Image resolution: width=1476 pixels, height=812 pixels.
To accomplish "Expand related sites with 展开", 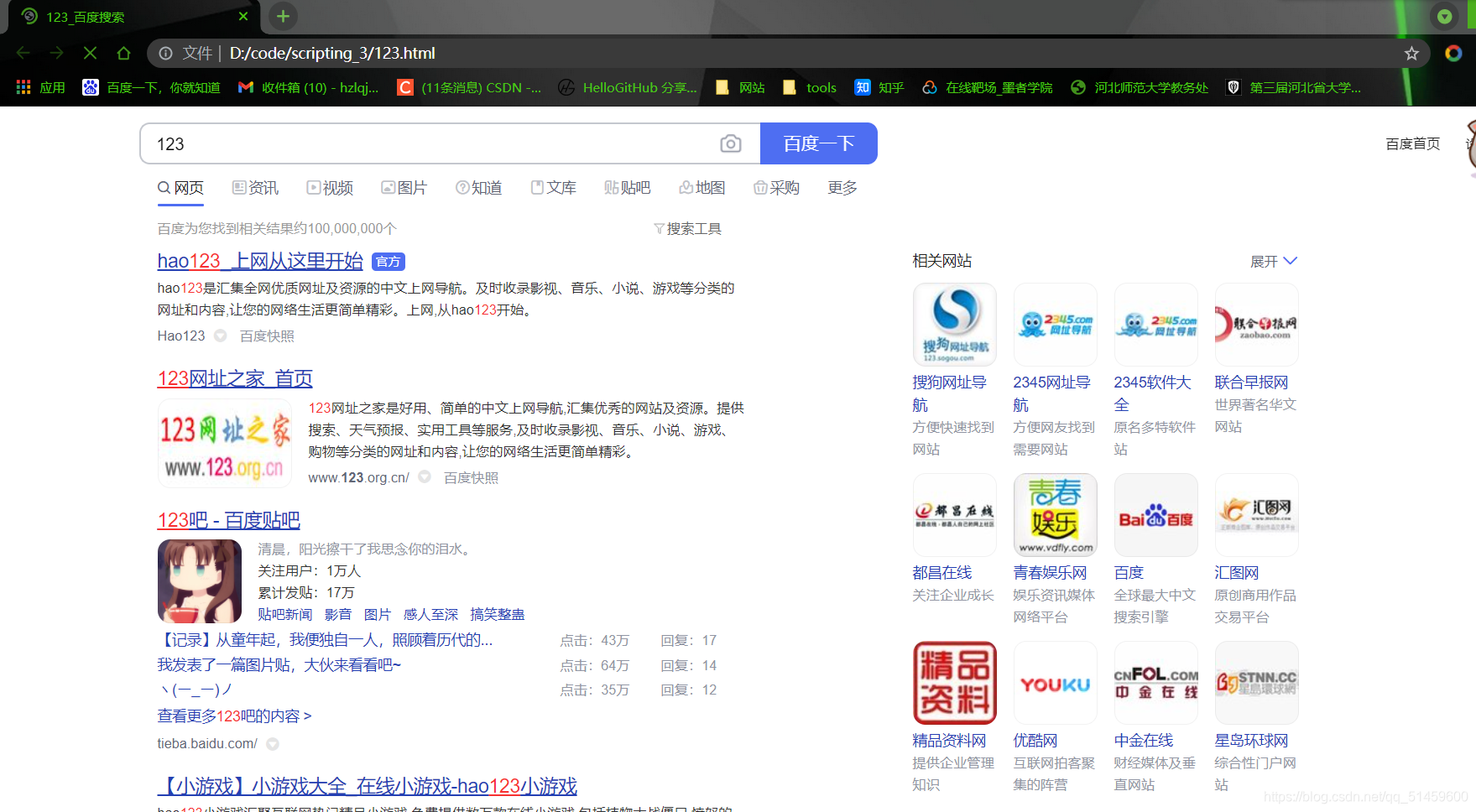I will coord(1274,262).
